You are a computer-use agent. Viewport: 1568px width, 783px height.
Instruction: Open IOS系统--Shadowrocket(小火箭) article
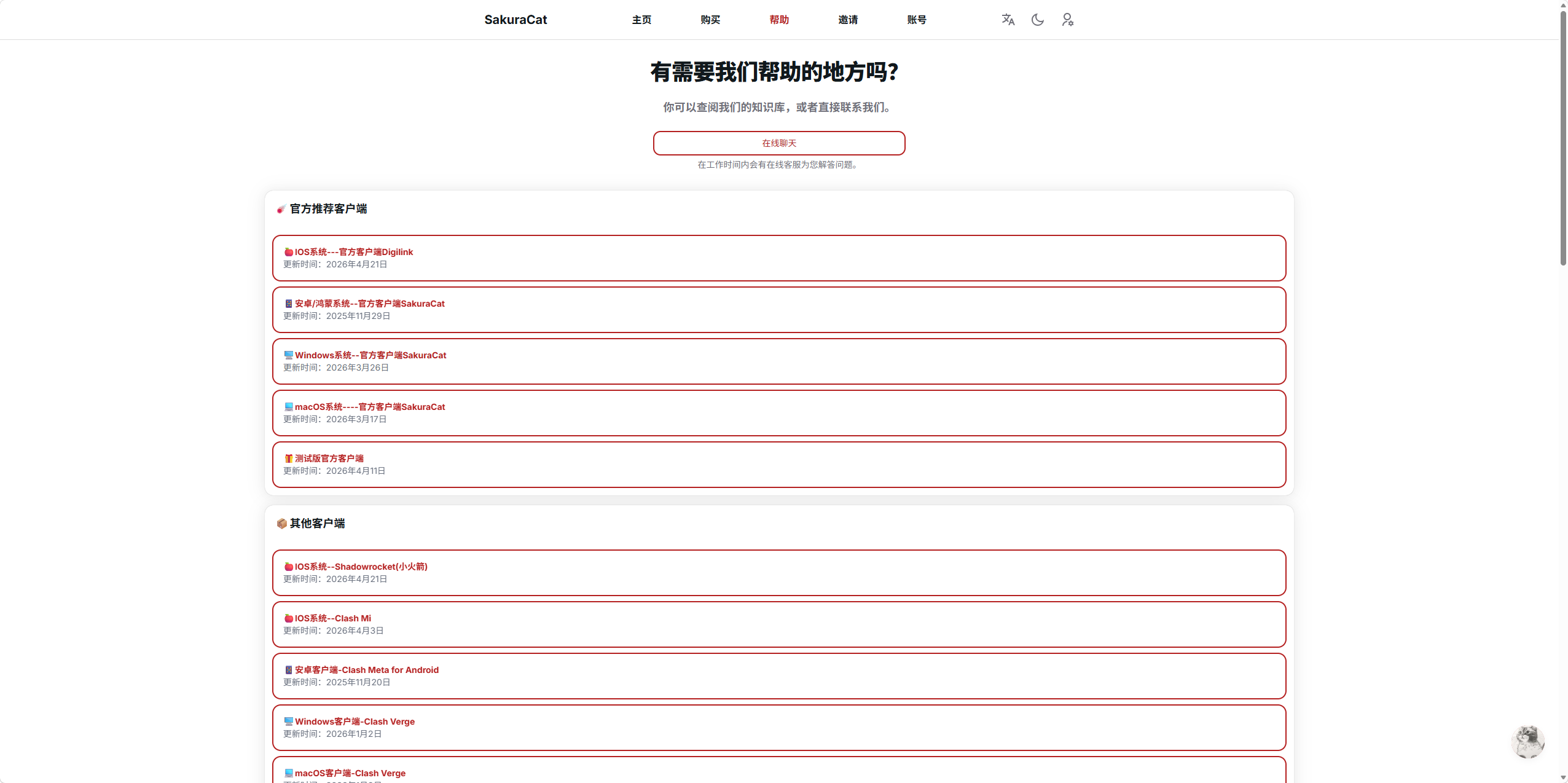tap(779, 573)
